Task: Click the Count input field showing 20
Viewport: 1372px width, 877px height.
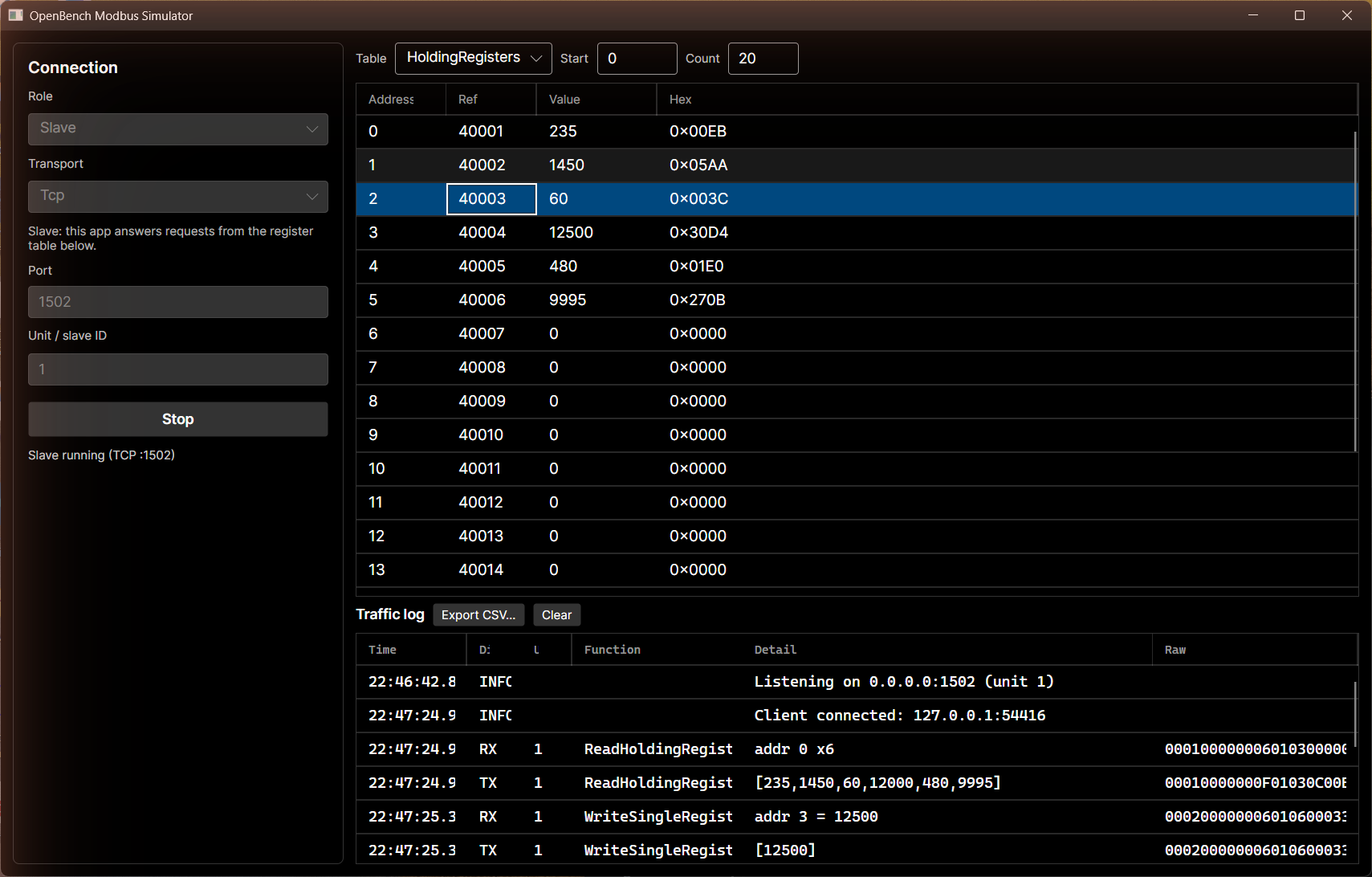Action: point(763,59)
